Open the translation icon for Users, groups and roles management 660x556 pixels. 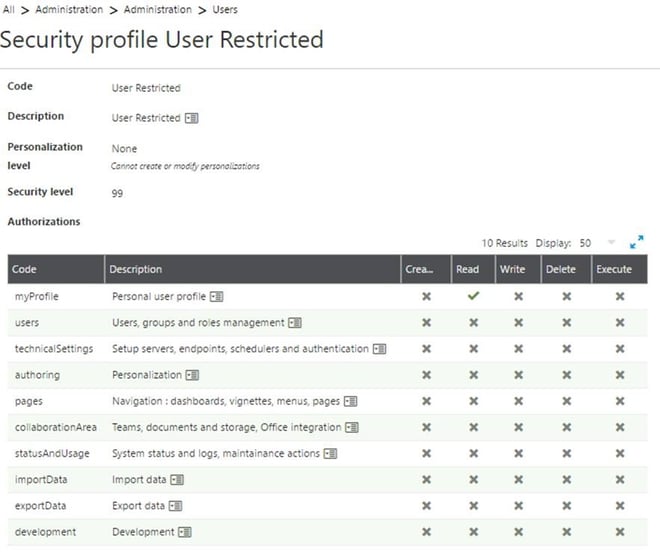295,323
